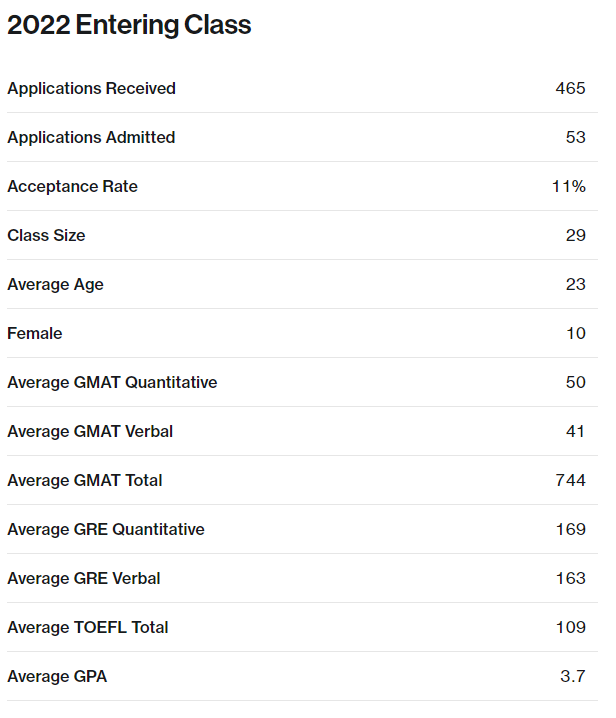Click the Female row label
Image resolution: width=616 pixels, height=718 pixels.
[x=34, y=333]
